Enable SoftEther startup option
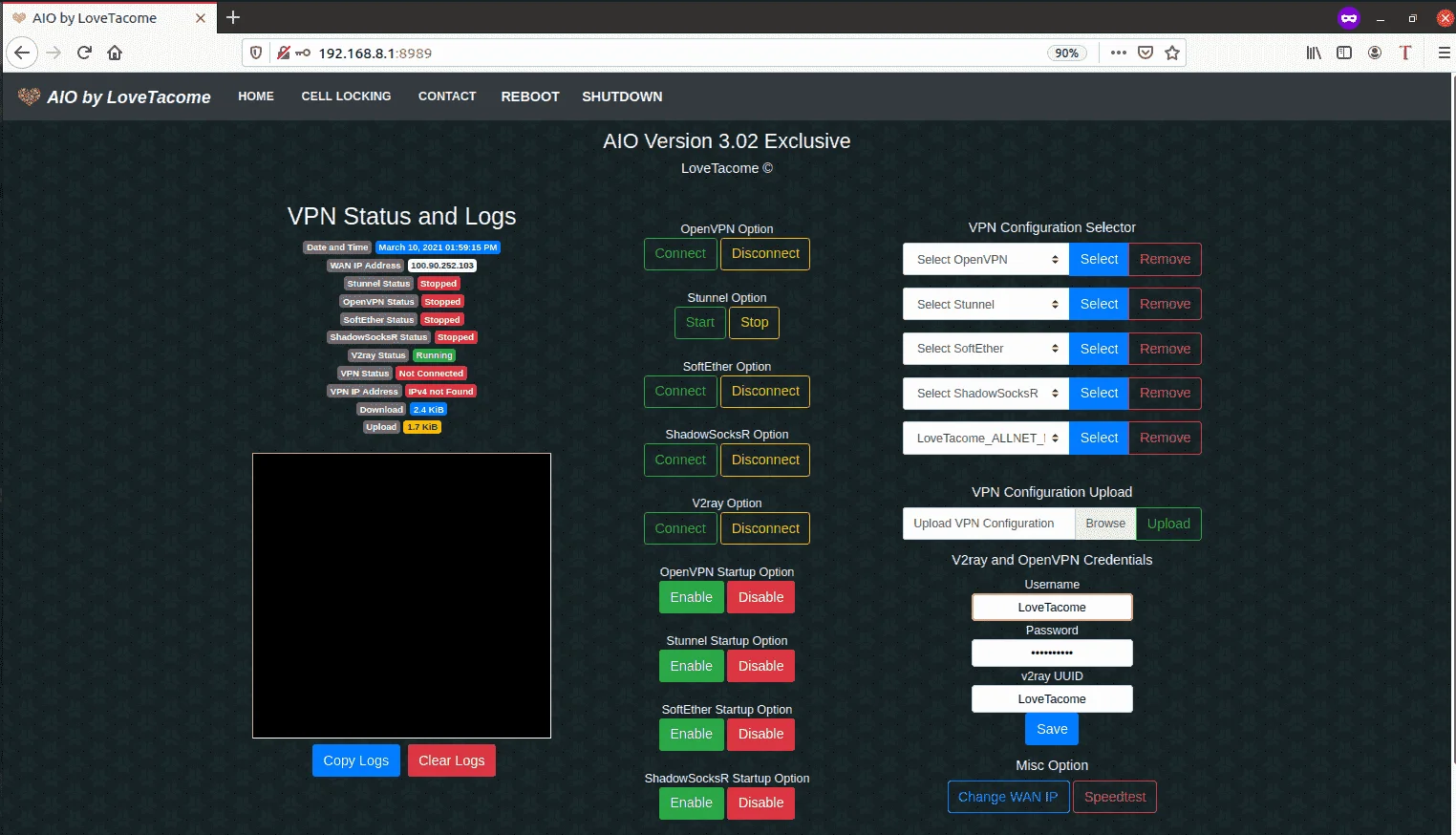 point(692,734)
